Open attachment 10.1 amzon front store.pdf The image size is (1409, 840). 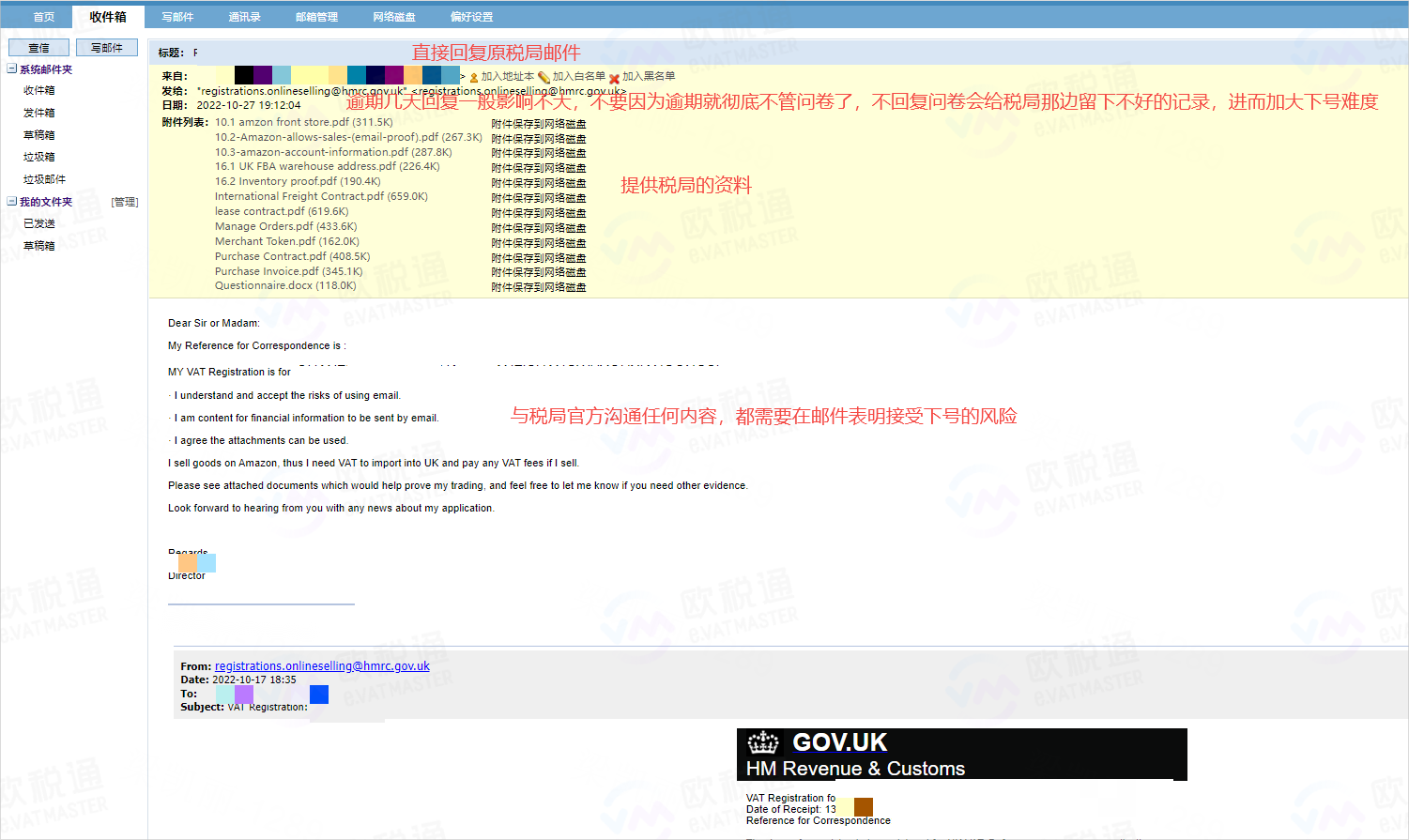pos(304,122)
